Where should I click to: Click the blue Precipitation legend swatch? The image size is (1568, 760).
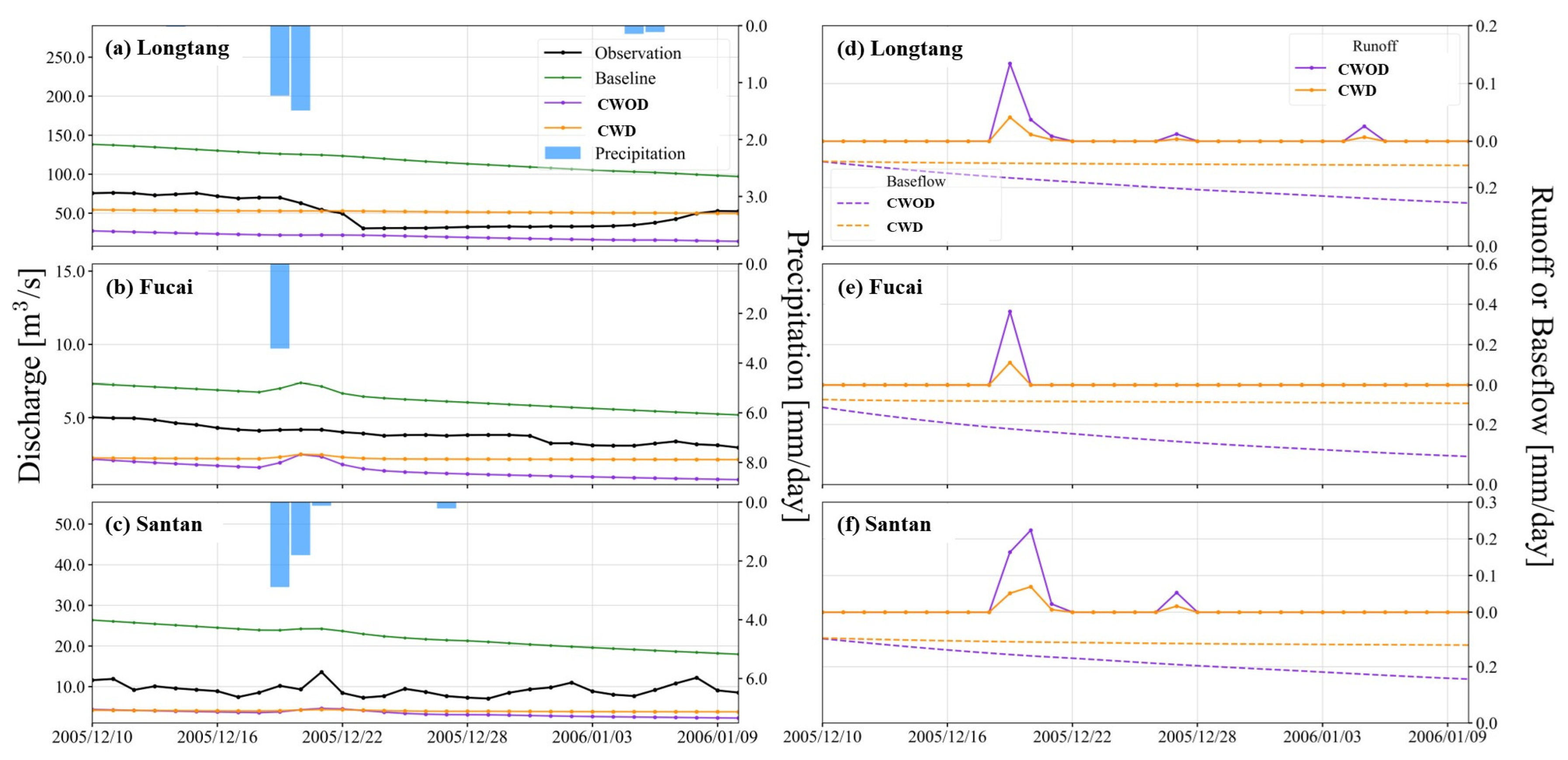pyautogui.click(x=562, y=153)
